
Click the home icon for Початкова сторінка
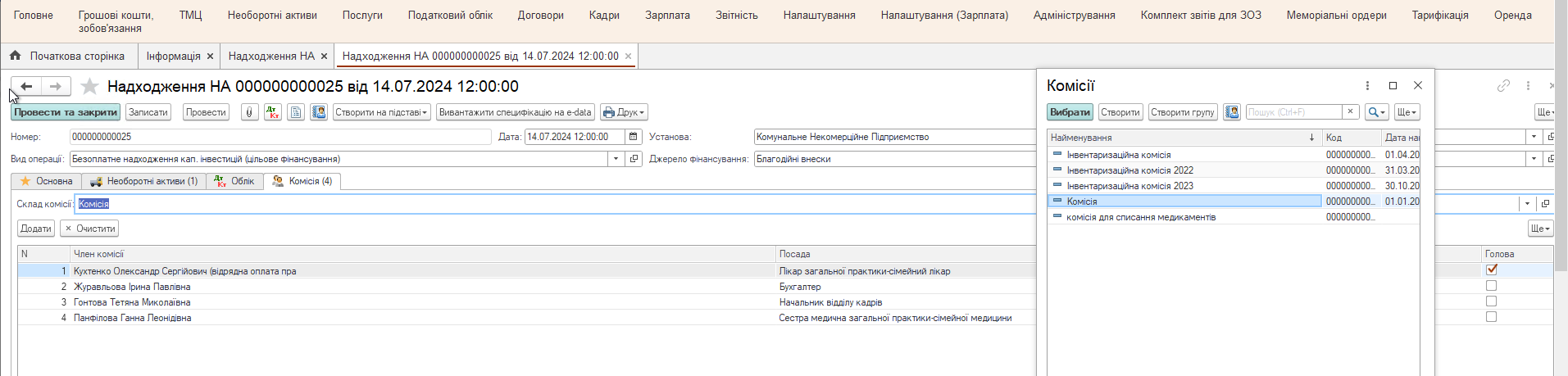15,56
